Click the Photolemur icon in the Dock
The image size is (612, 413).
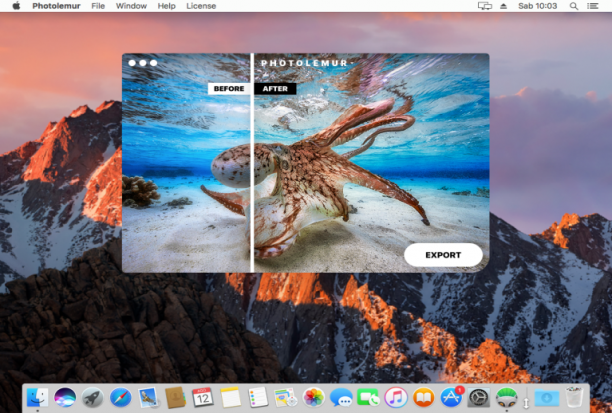point(507,398)
